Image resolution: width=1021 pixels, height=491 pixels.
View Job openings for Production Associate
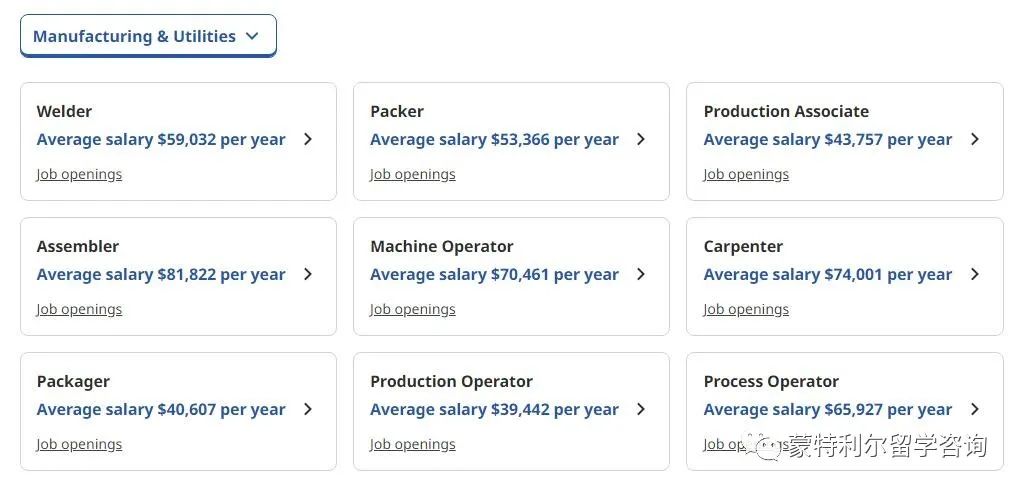point(746,175)
